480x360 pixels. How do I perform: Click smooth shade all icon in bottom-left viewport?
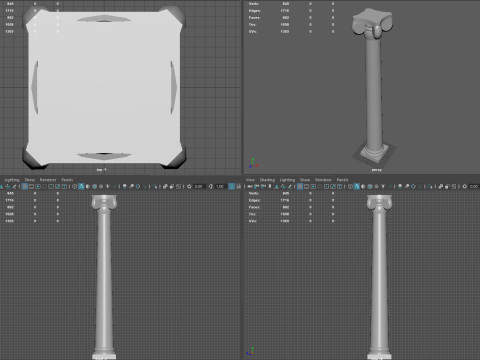click(81, 187)
